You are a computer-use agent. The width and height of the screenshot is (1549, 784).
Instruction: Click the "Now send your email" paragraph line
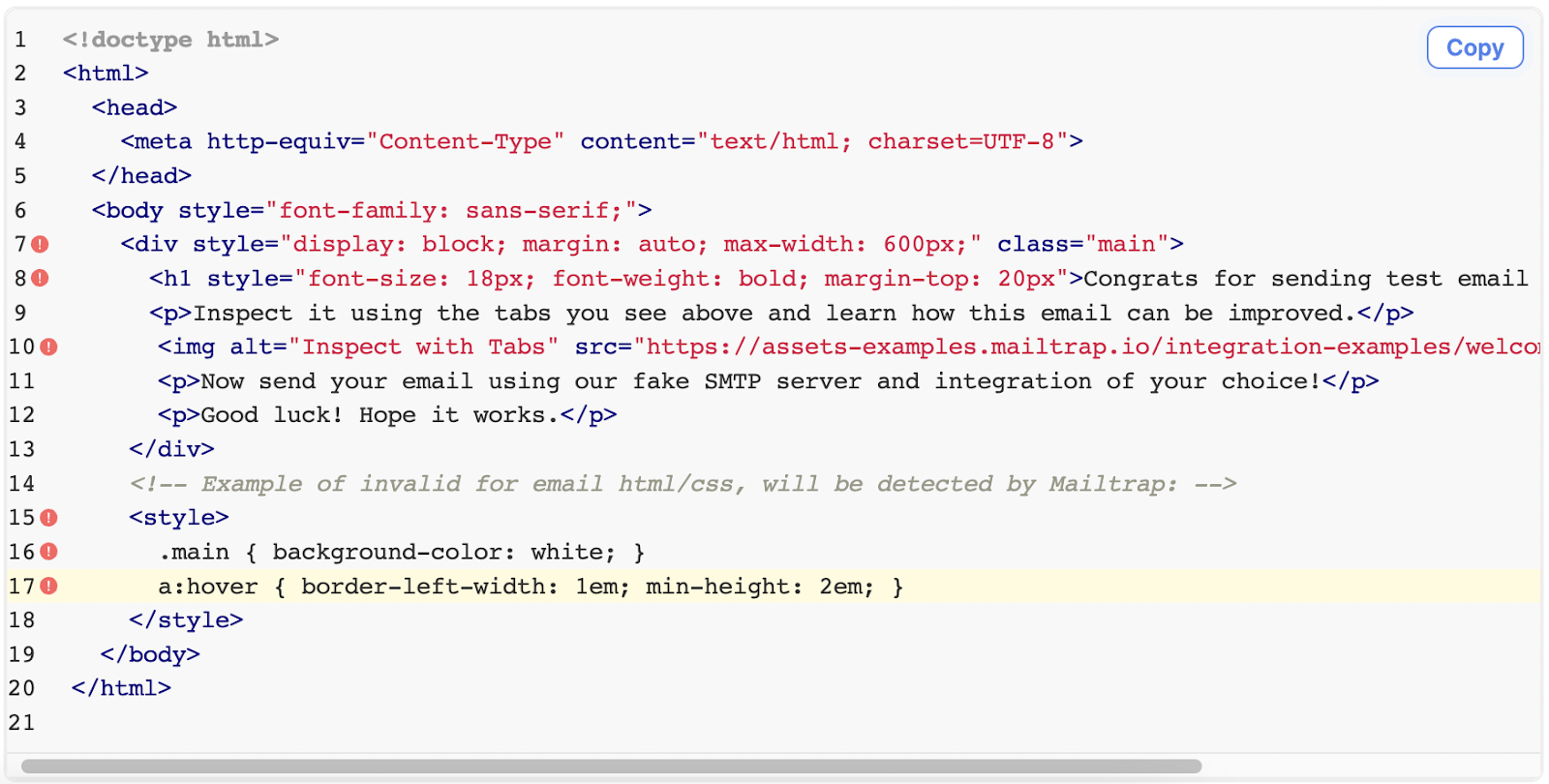(769, 381)
